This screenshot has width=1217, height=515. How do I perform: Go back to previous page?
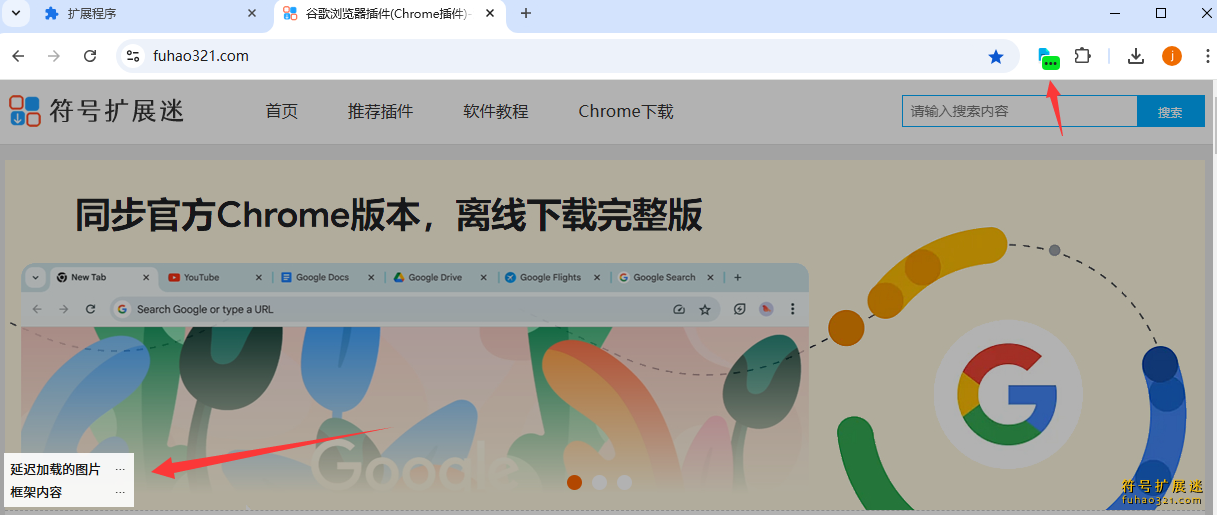click(18, 56)
